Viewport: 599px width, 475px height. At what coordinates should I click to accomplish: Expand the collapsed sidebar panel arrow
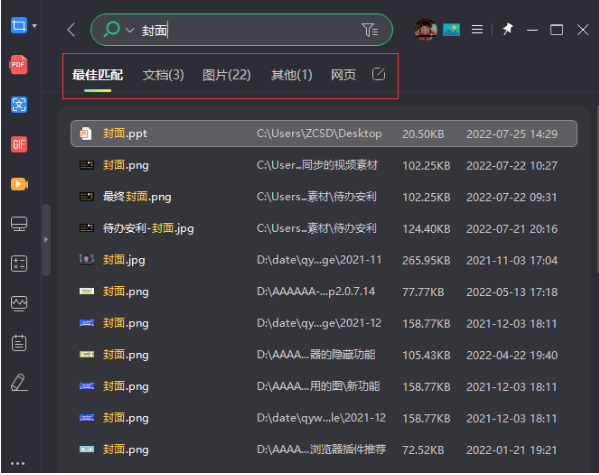(x=46, y=240)
